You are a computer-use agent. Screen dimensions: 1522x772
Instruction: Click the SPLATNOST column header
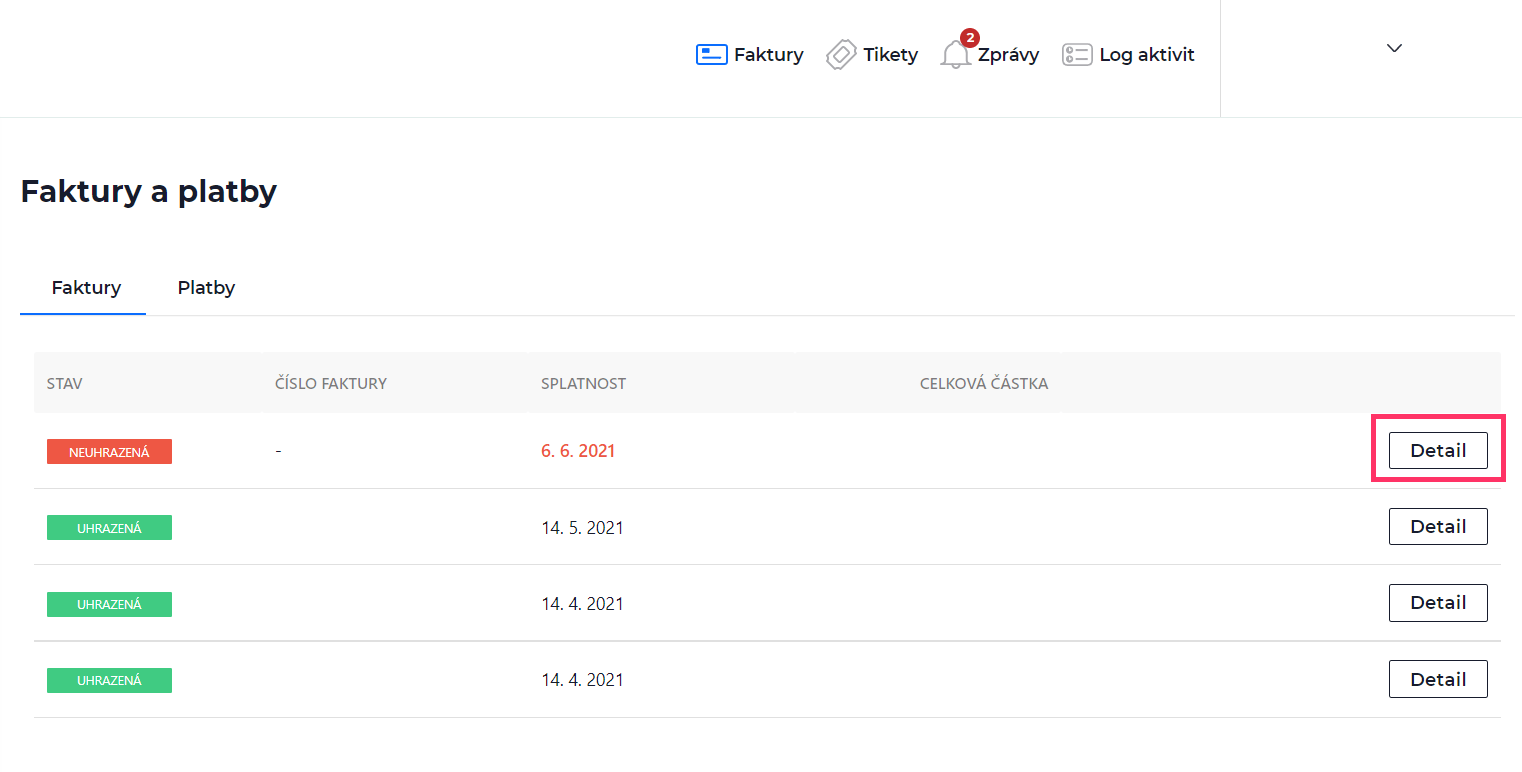(584, 384)
